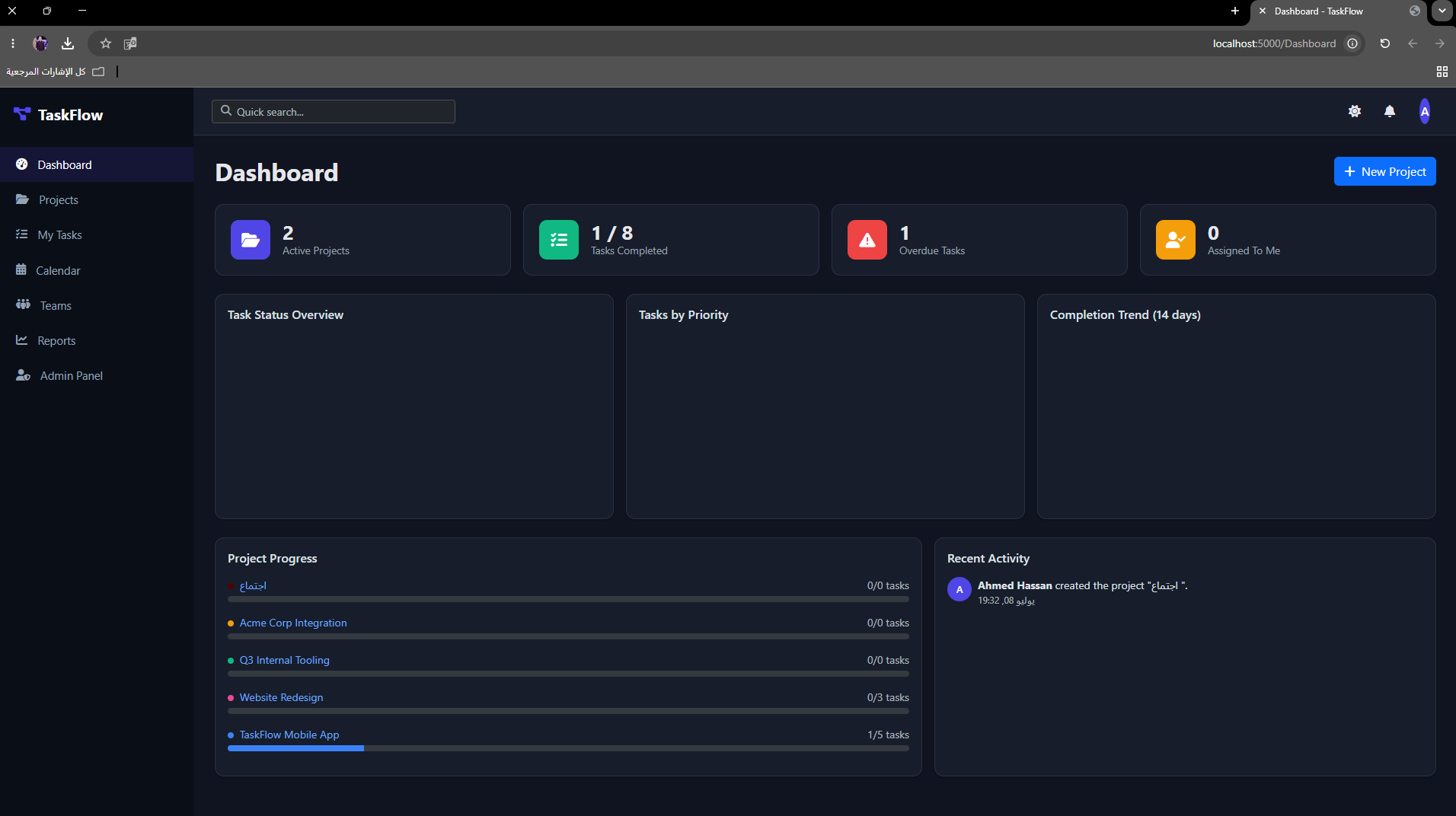Click the TaskFlow brand name
1456x816 pixels.
(x=70, y=115)
